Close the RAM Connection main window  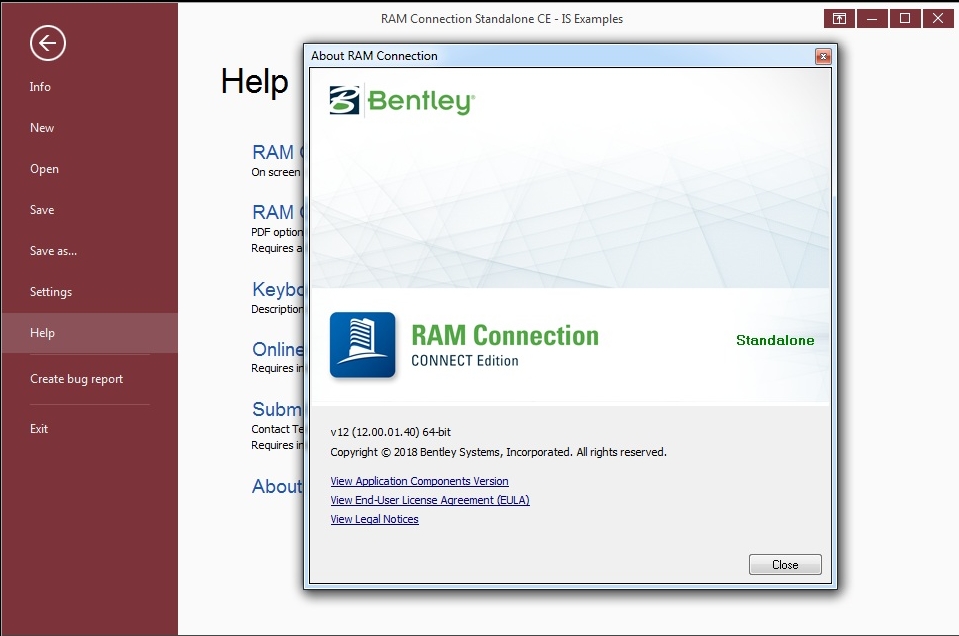938,18
